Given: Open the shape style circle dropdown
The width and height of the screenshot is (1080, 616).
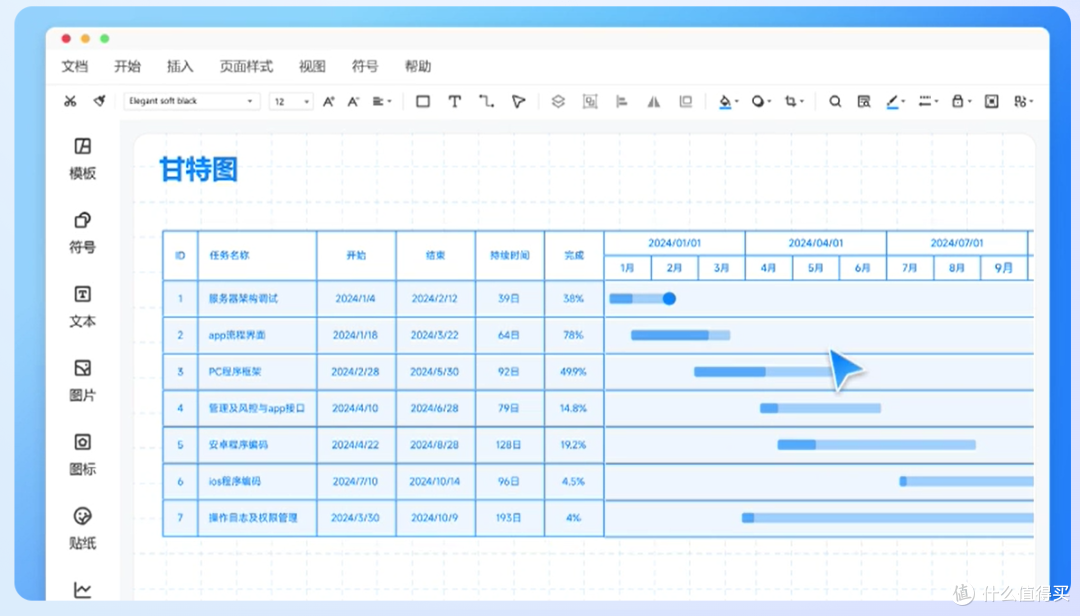Looking at the screenshot, I should 760,101.
